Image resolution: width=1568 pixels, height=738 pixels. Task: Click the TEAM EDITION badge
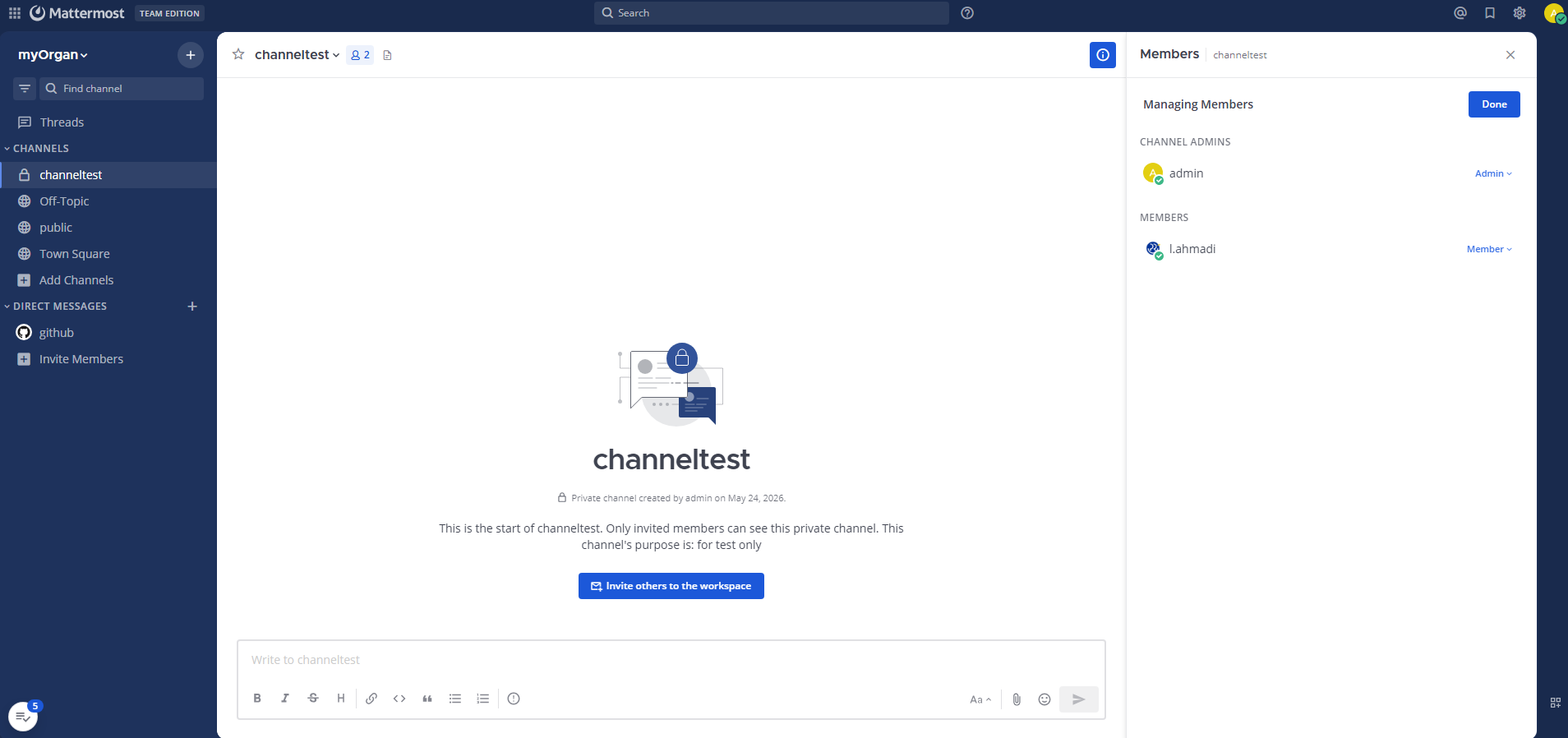tap(169, 13)
